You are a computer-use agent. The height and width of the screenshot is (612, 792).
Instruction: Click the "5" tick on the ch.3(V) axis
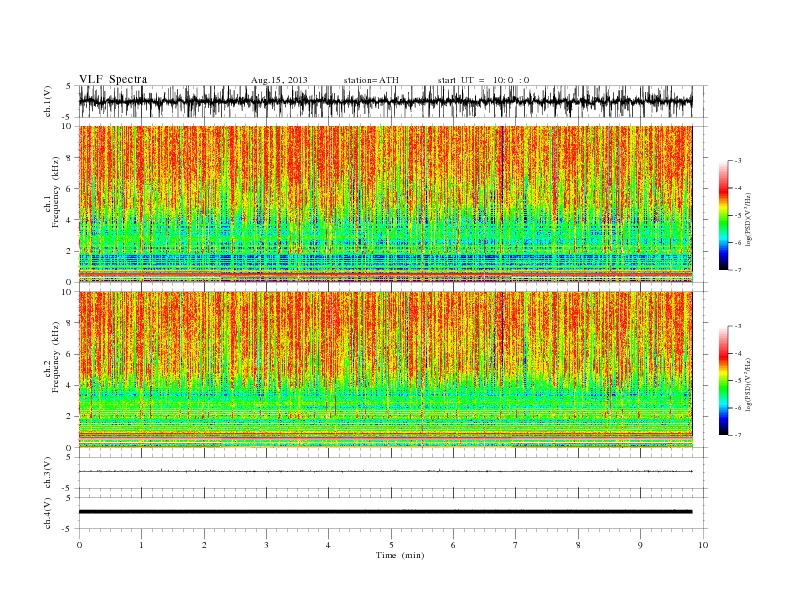[x=70, y=457]
